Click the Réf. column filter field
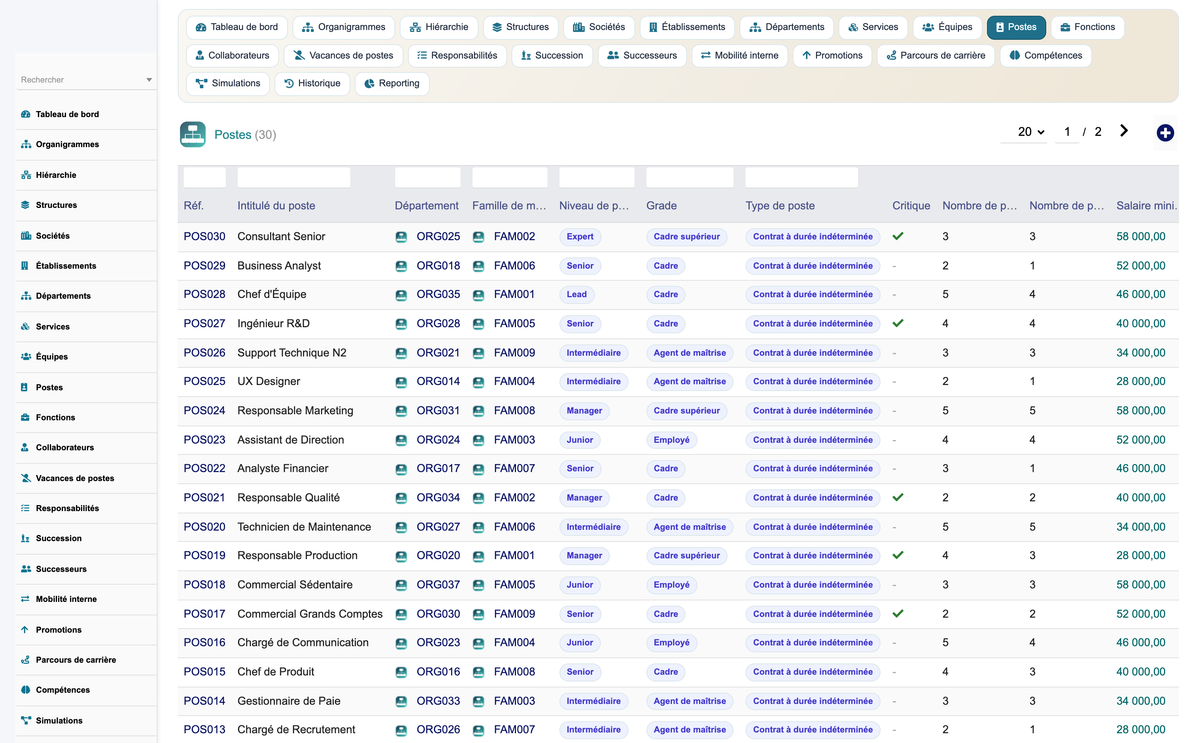This screenshot has width=1200, height=743. click(205, 177)
